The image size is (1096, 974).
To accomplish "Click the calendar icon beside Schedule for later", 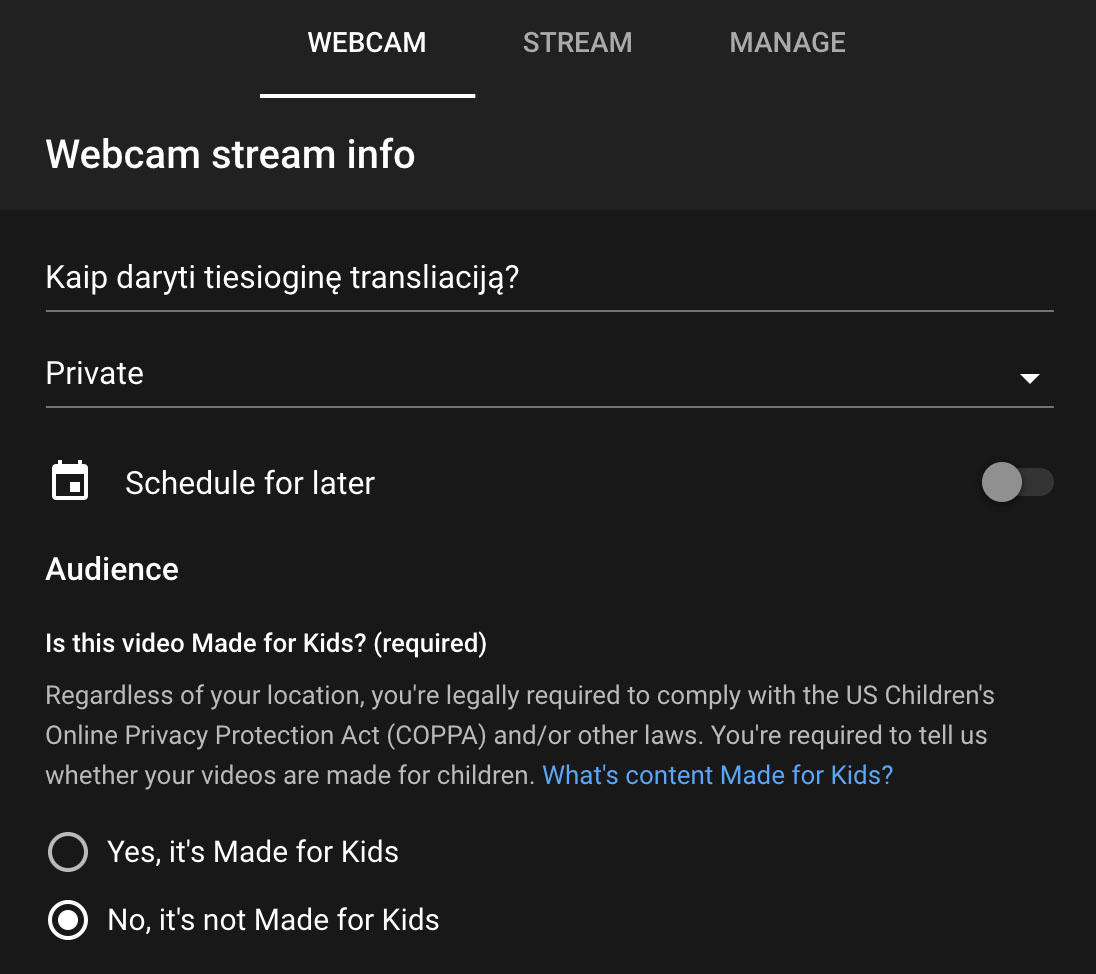I will point(70,481).
